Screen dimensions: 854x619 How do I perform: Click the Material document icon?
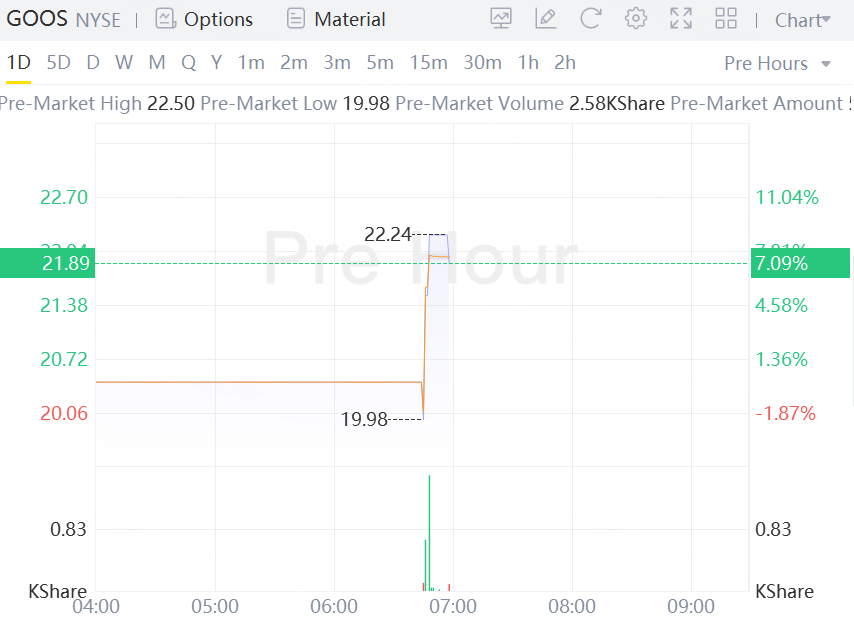[x=295, y=19]
